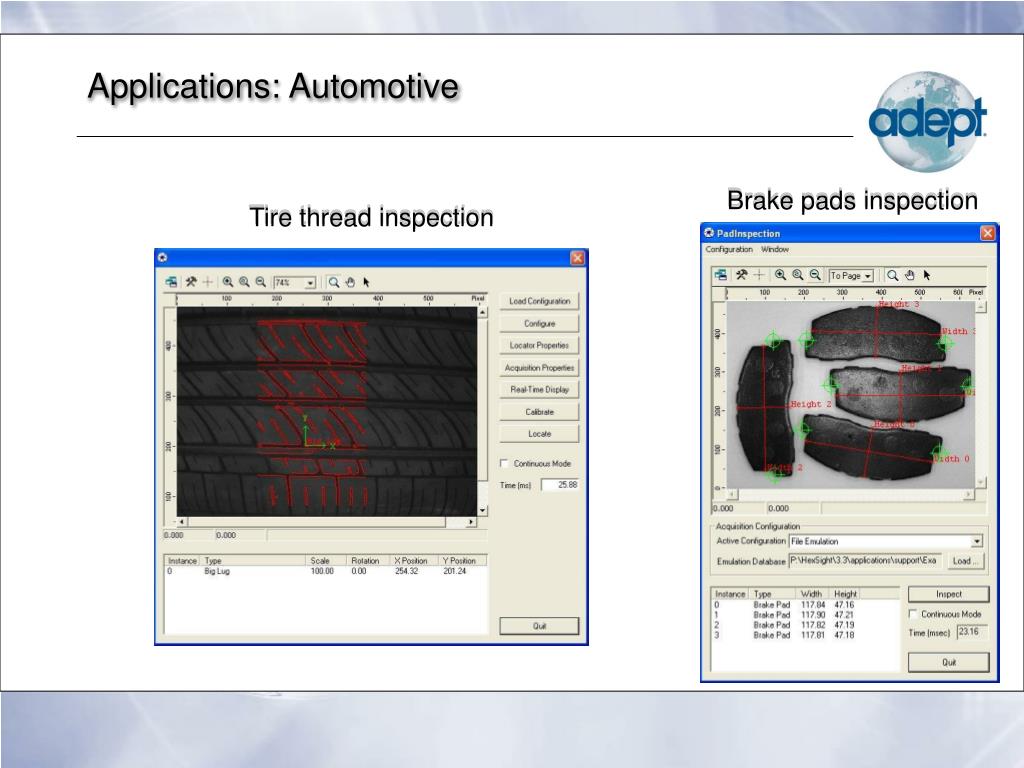Select the crosshair tool in tire inspection toolbar
This screenshot has width=1024, height=768.
[x=208, y=282]
